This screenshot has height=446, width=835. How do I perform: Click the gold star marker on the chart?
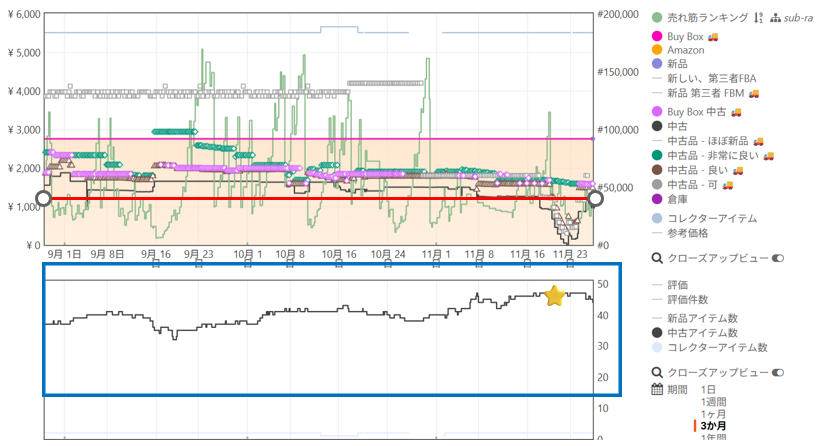(x=554, y=295)
